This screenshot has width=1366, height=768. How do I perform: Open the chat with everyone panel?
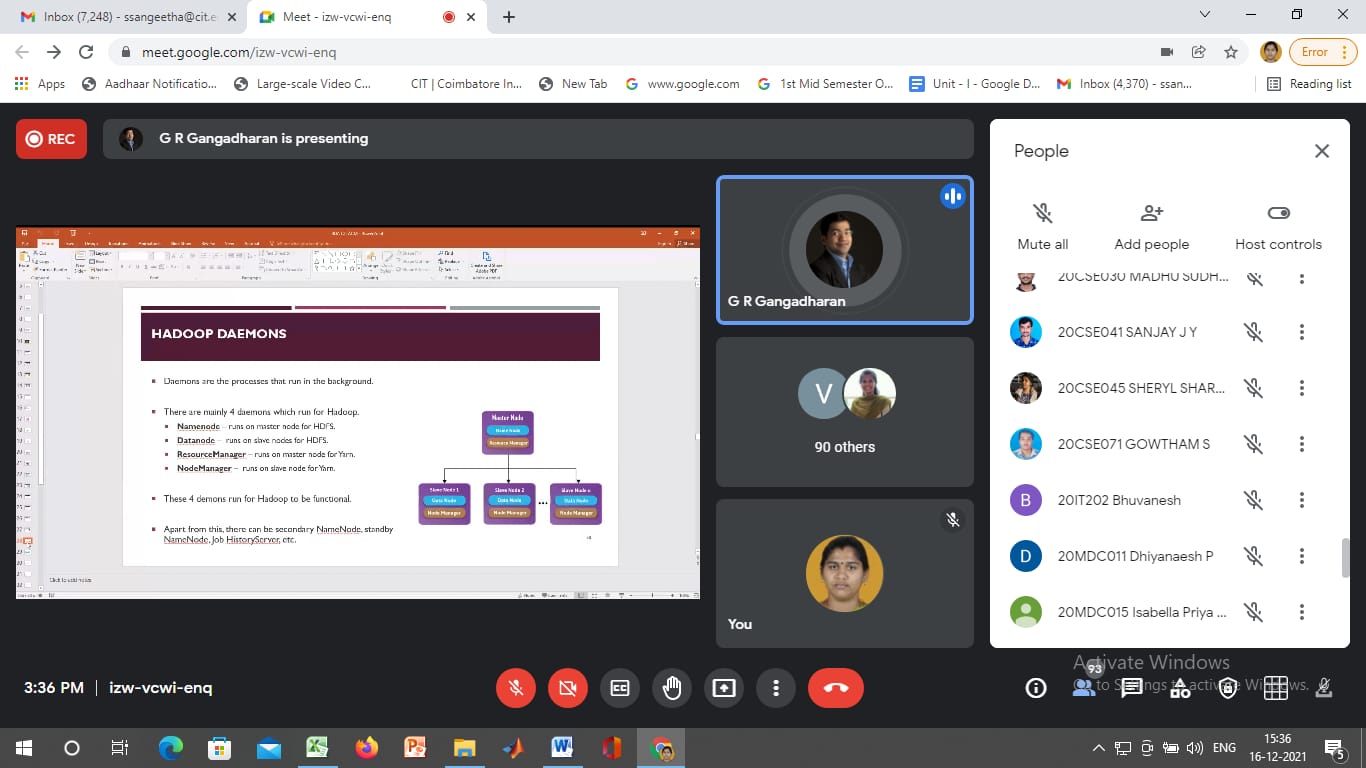tap(1131, 688)
